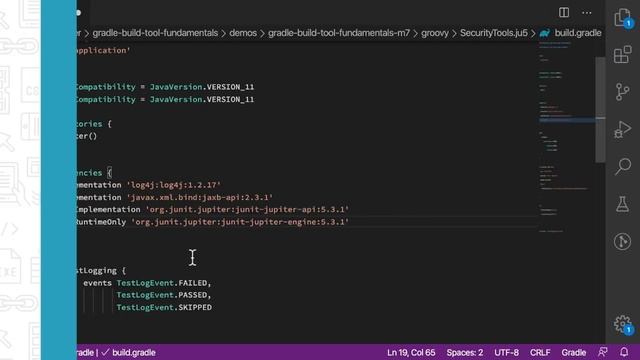Change end of line sequence CRLF
The image size is (640, 360).
pyautogui.click(x=540, y=352)
